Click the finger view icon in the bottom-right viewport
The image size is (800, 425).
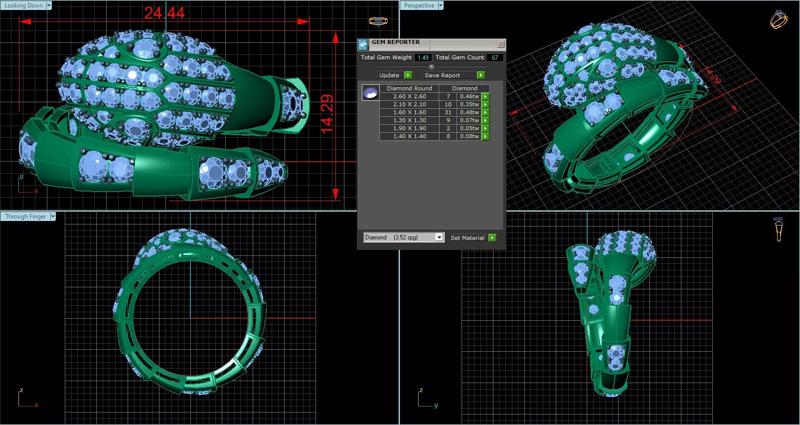tap(779, 229)
